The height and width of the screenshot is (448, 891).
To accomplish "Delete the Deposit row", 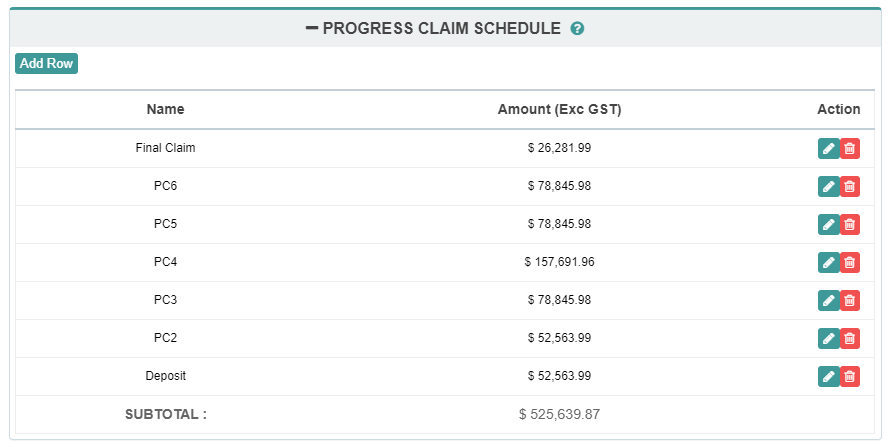I will tap(850, 376).
